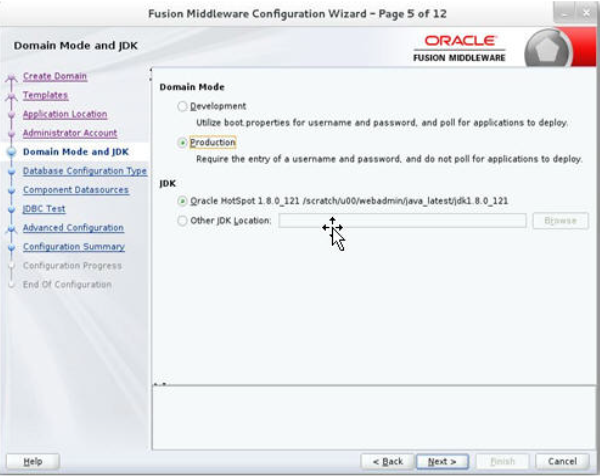
Task: Click the Configuration Progress disabled step
Action: point(72,266)
